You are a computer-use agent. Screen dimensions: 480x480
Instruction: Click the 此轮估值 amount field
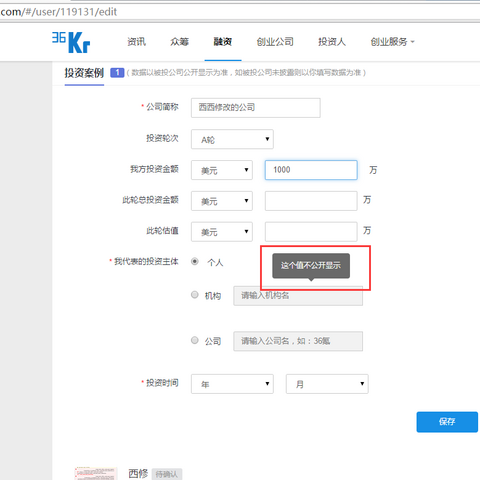click(311, 232)
